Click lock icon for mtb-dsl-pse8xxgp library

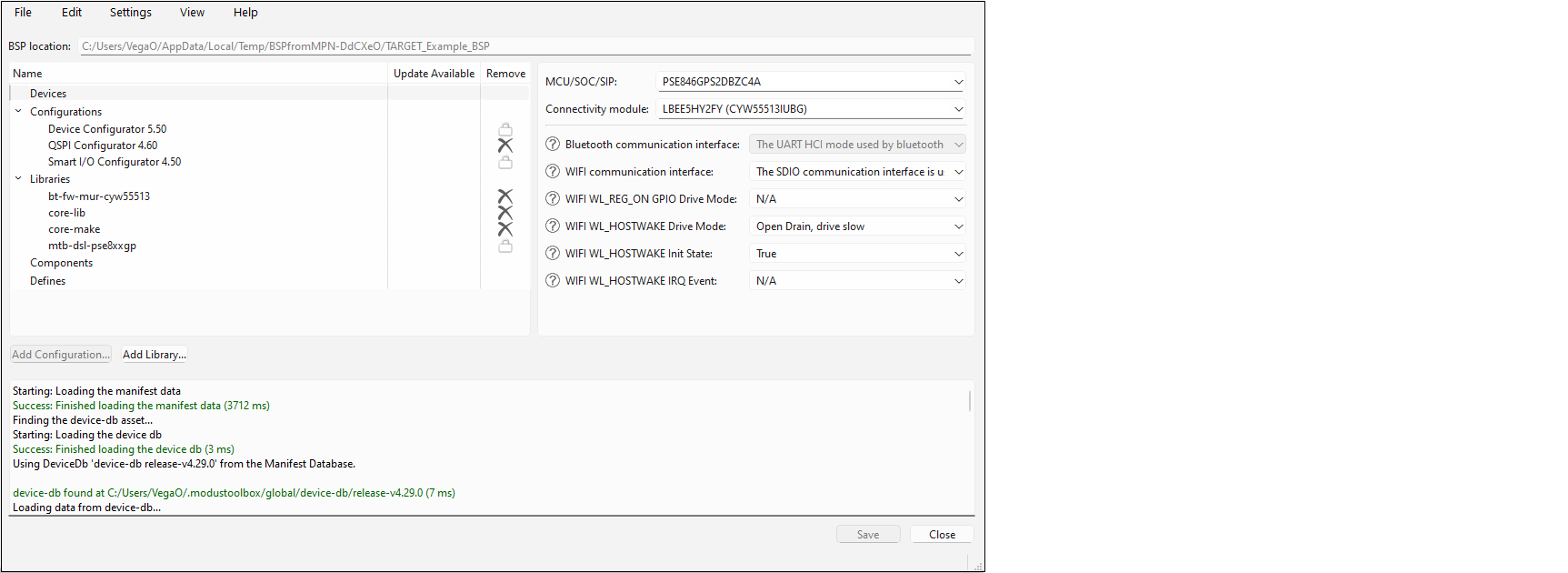(x=505, y=246)
